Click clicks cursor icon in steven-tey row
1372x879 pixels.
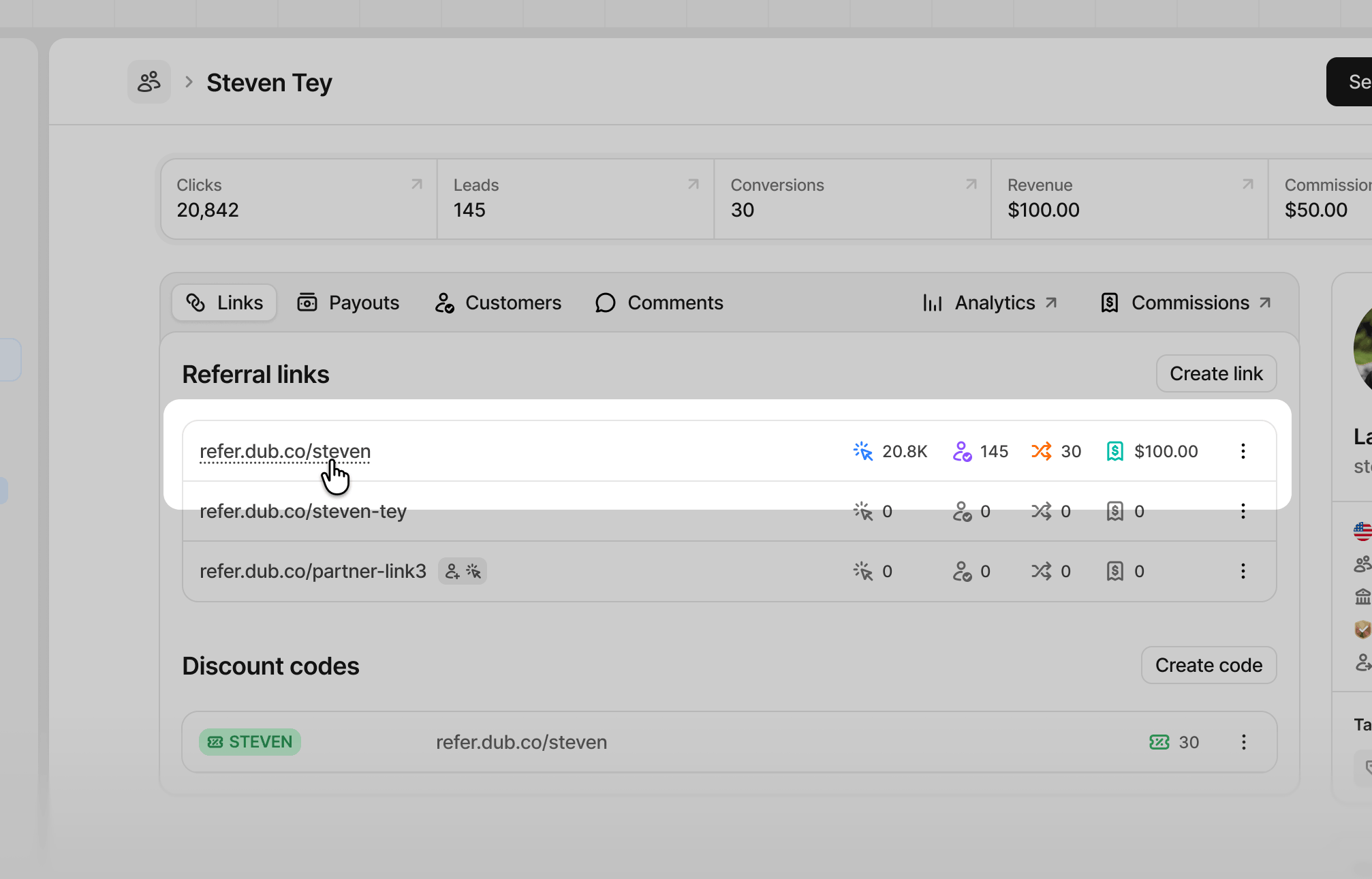coord(863,511)
